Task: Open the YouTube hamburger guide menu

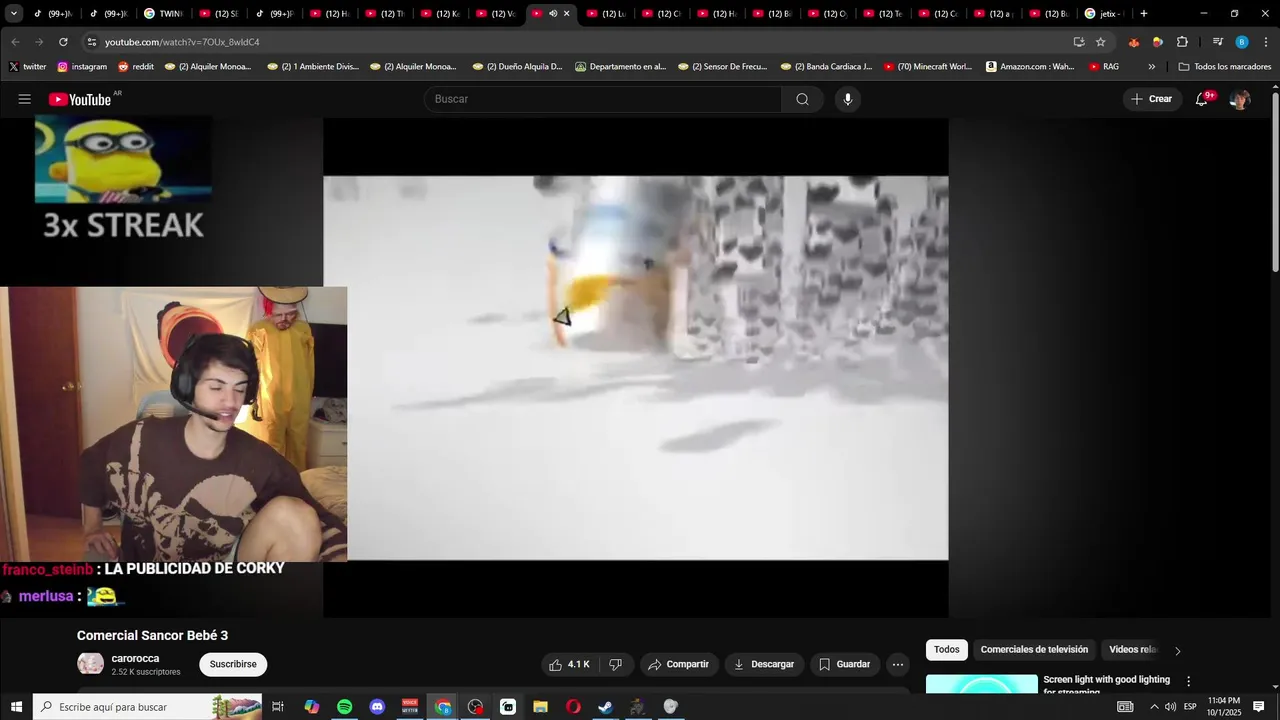Action: 24,99
